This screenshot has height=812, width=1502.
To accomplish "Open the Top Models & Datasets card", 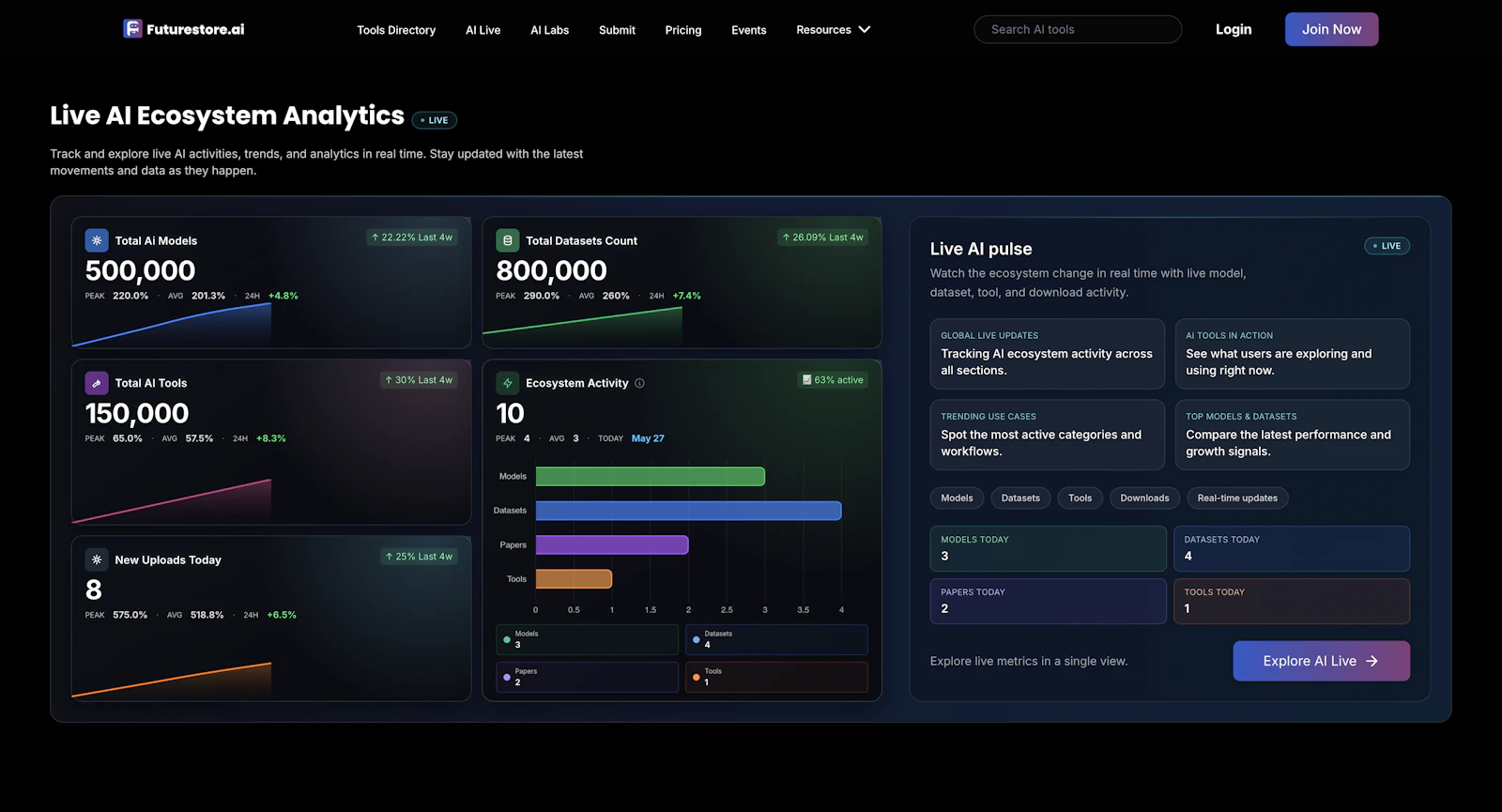I will tap(1293, 435).
